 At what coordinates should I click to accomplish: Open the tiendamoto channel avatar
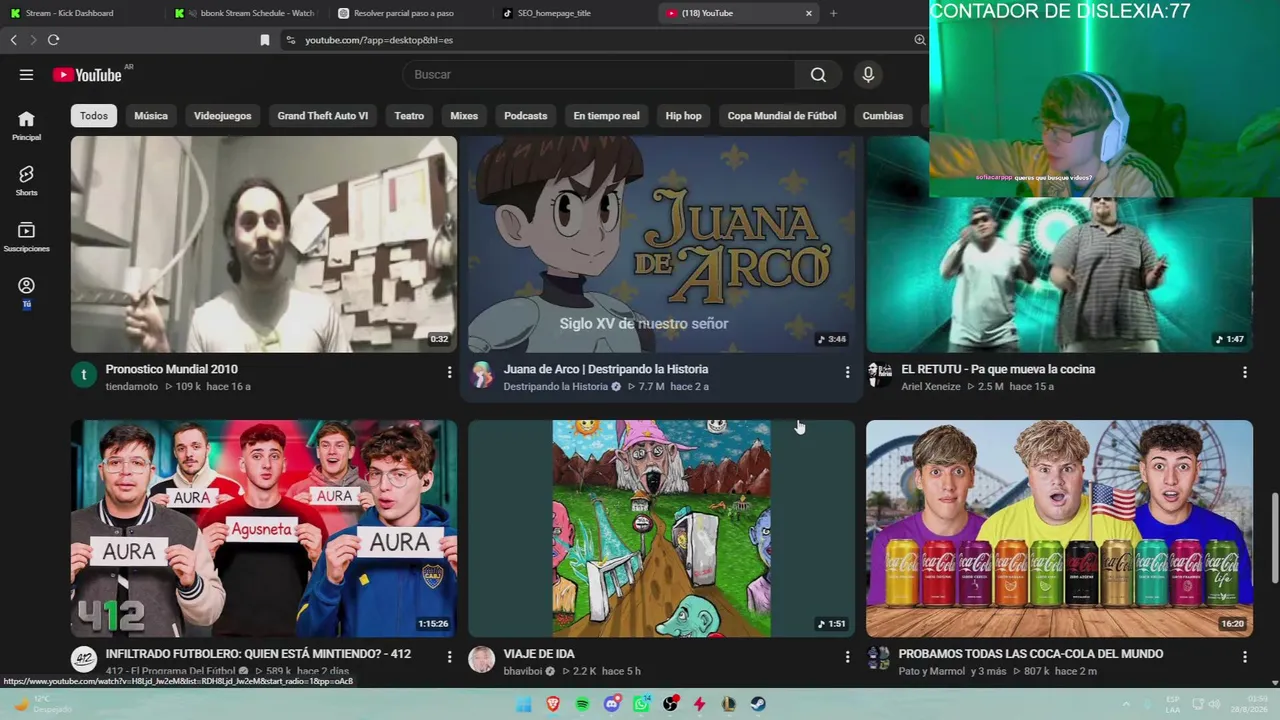(x=84, y=375)
